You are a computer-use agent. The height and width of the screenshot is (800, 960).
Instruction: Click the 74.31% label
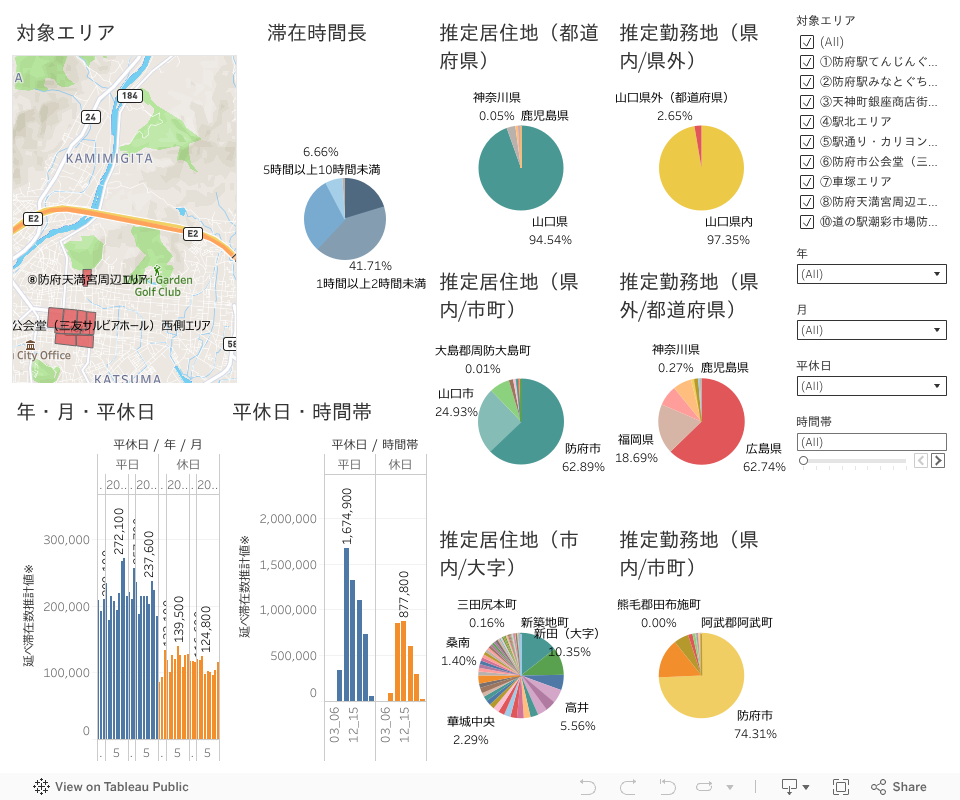click(x=756, y=734)
